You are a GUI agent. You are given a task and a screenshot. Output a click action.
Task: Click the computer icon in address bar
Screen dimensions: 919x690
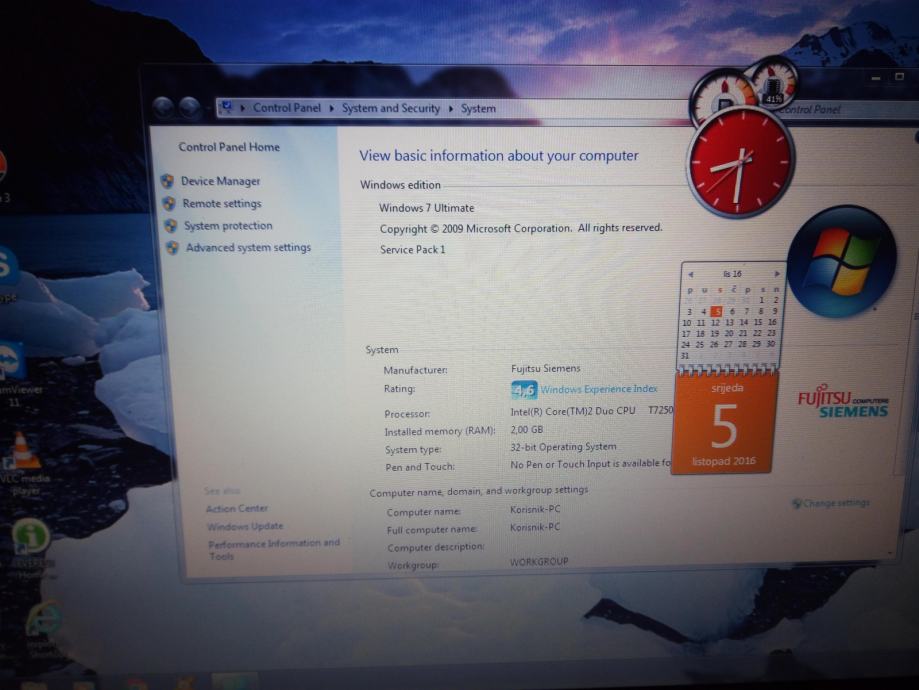226,107
